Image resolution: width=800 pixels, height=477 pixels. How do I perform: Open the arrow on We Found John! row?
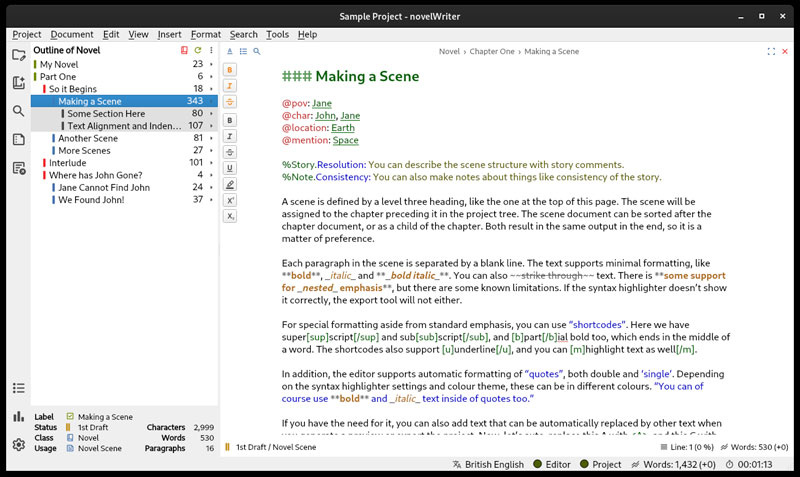(x=211, y=199)
